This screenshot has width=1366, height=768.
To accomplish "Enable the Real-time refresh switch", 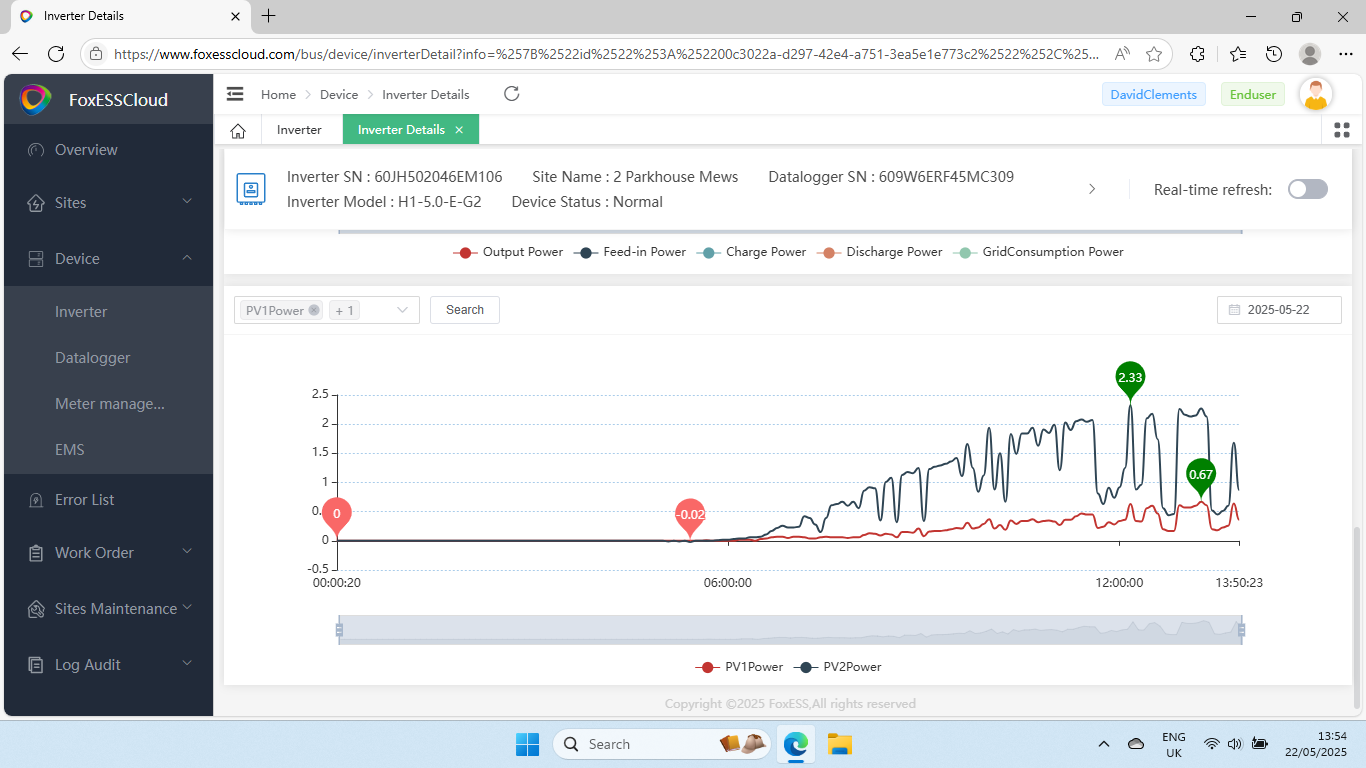I will pos(1307,189).
